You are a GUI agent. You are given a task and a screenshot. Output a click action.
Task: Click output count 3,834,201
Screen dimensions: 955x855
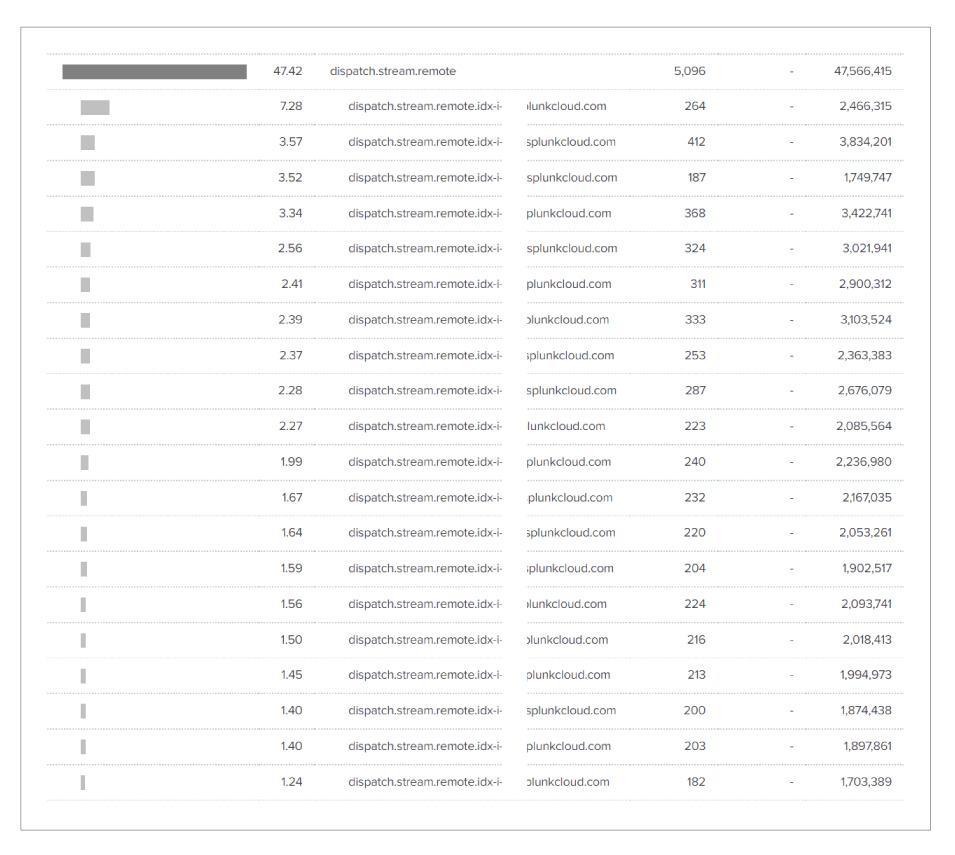[865, 142]
